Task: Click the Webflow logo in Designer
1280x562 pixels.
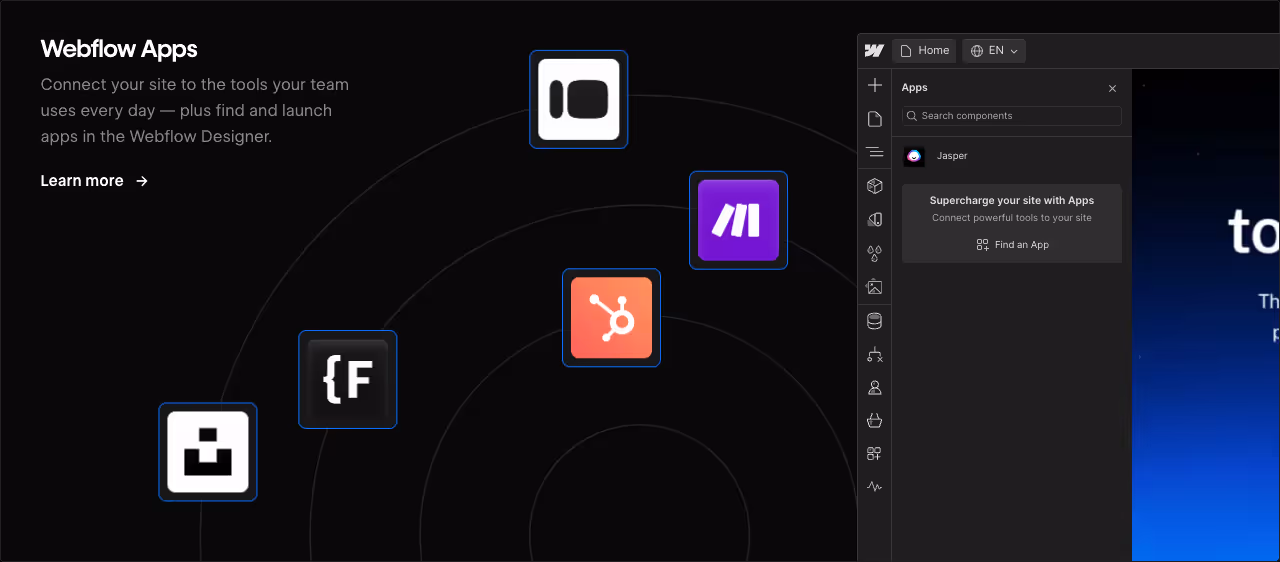Action: [874, 51]
